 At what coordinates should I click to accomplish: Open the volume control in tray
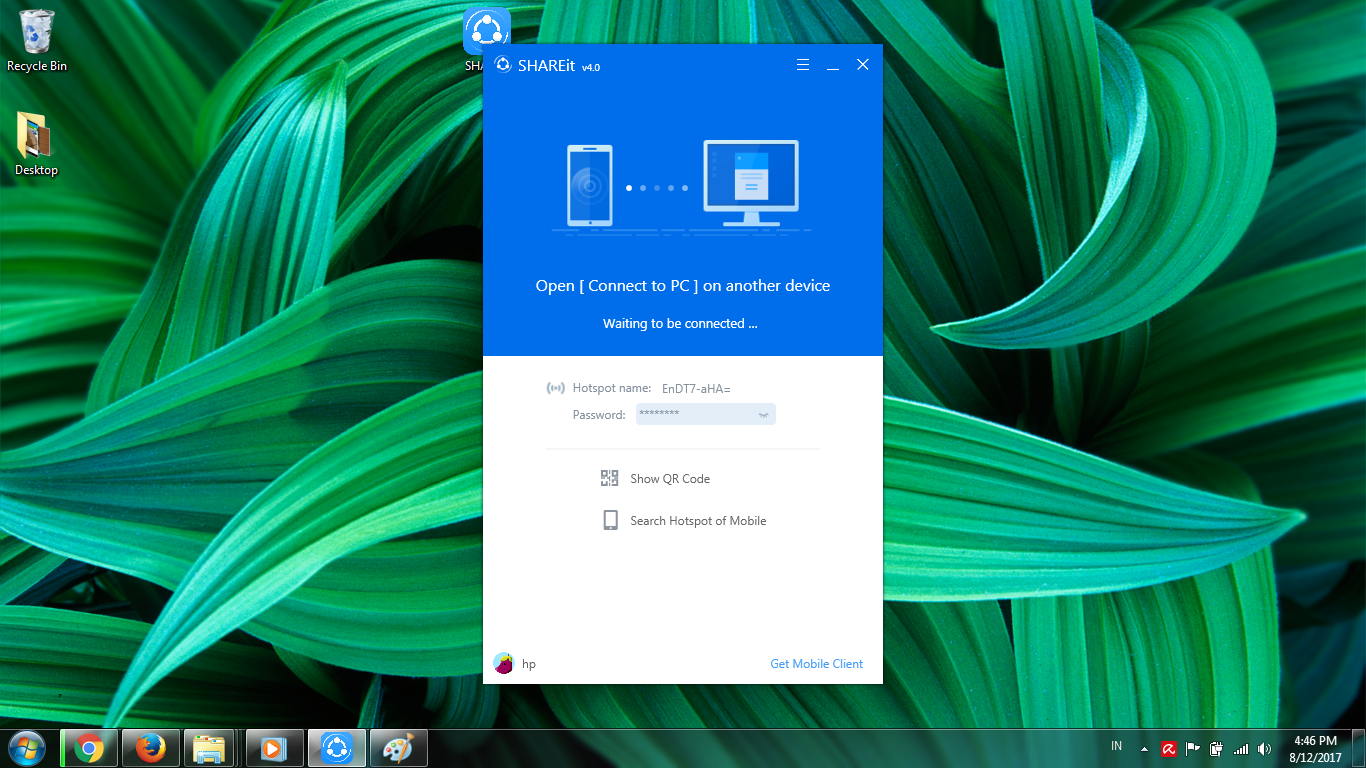click(x=1264, y=749)
